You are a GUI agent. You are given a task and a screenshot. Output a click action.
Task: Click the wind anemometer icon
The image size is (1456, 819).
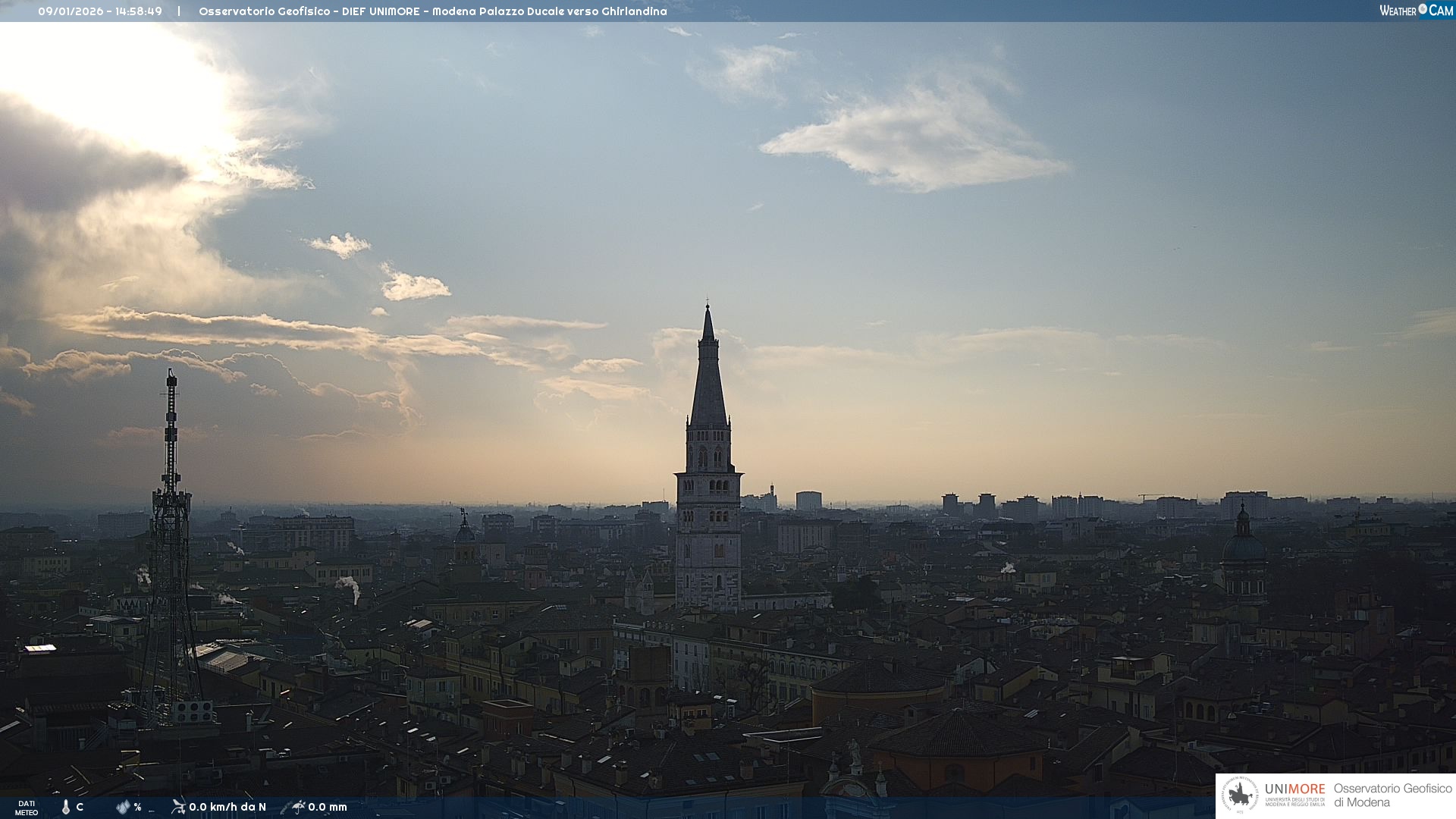[178, 807]
